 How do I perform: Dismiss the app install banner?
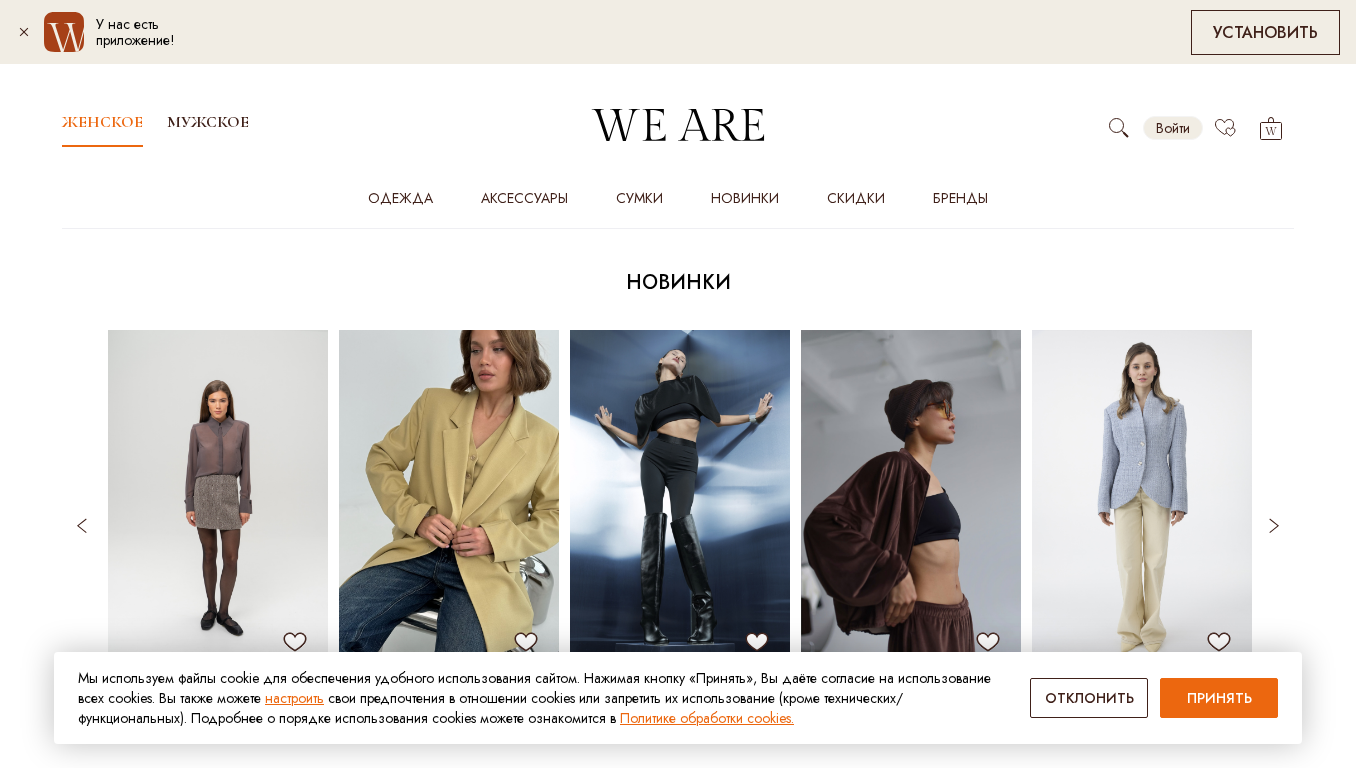click(24, 32)
